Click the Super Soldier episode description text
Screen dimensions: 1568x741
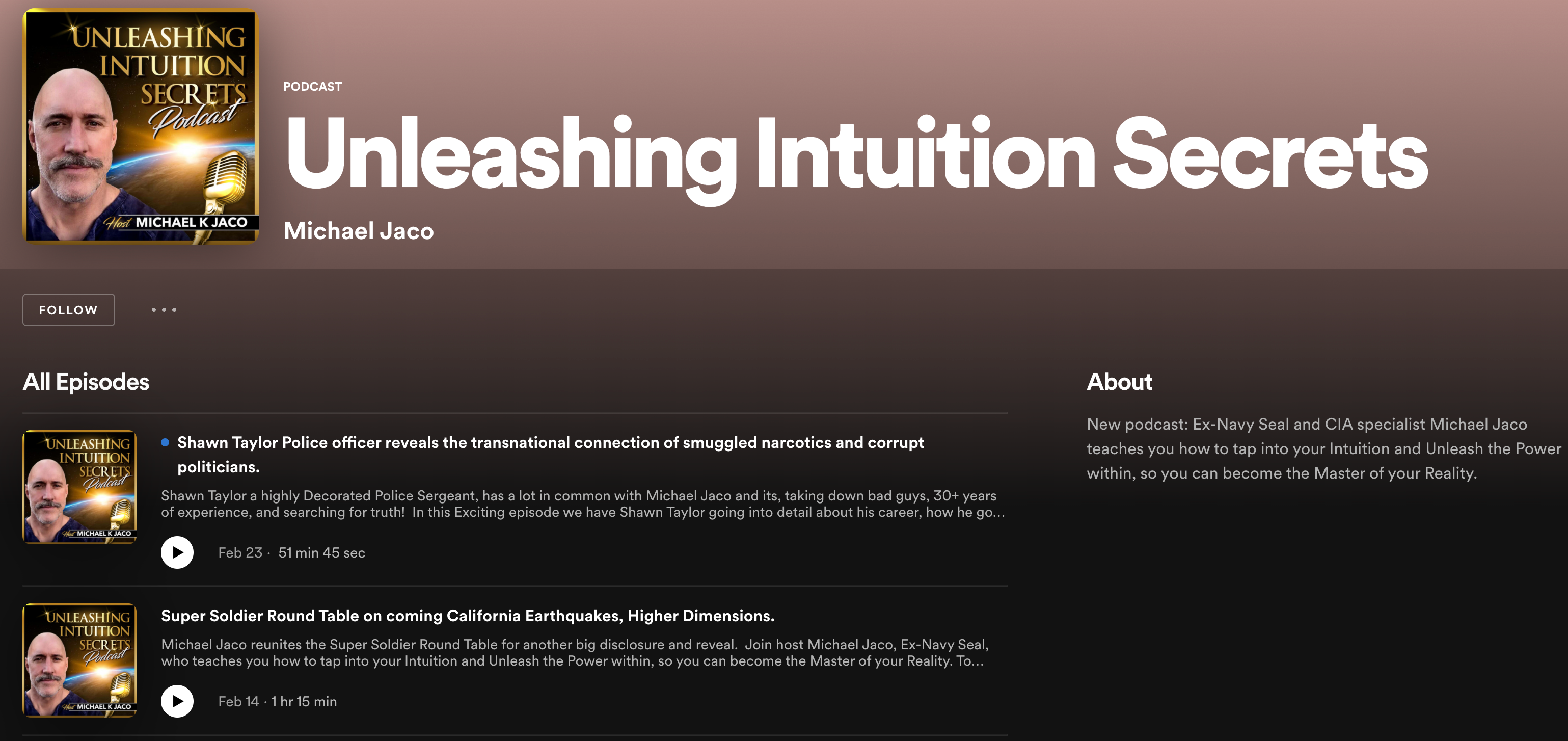coord(574,652)
